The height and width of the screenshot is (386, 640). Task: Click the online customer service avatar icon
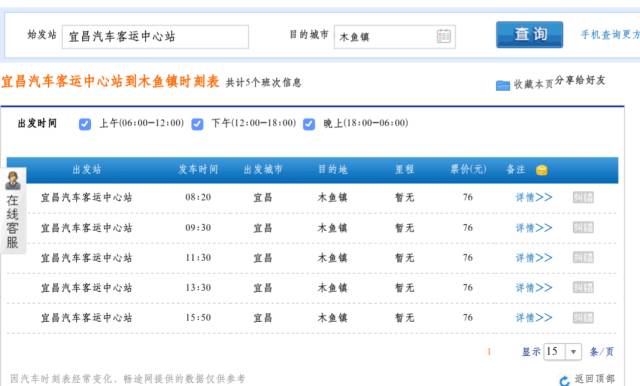[x=13, y=180]
